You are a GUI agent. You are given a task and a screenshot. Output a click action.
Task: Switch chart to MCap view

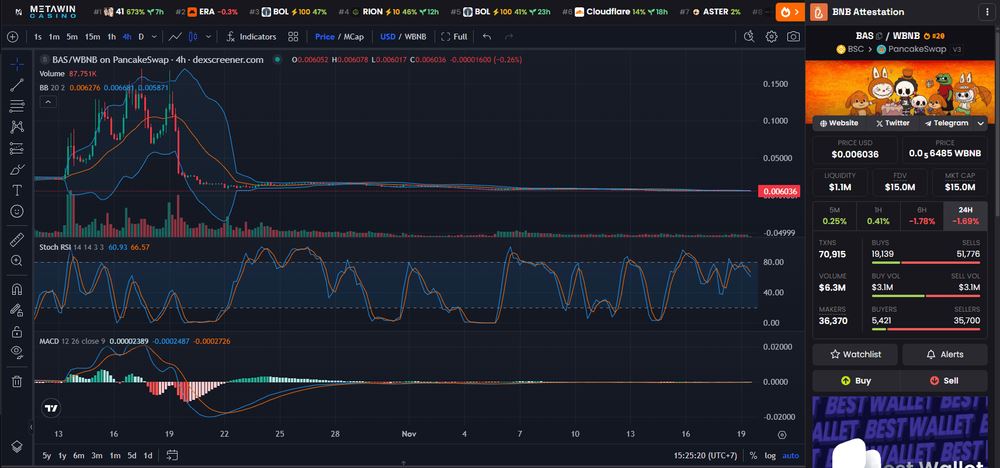[x=354, y=37]
